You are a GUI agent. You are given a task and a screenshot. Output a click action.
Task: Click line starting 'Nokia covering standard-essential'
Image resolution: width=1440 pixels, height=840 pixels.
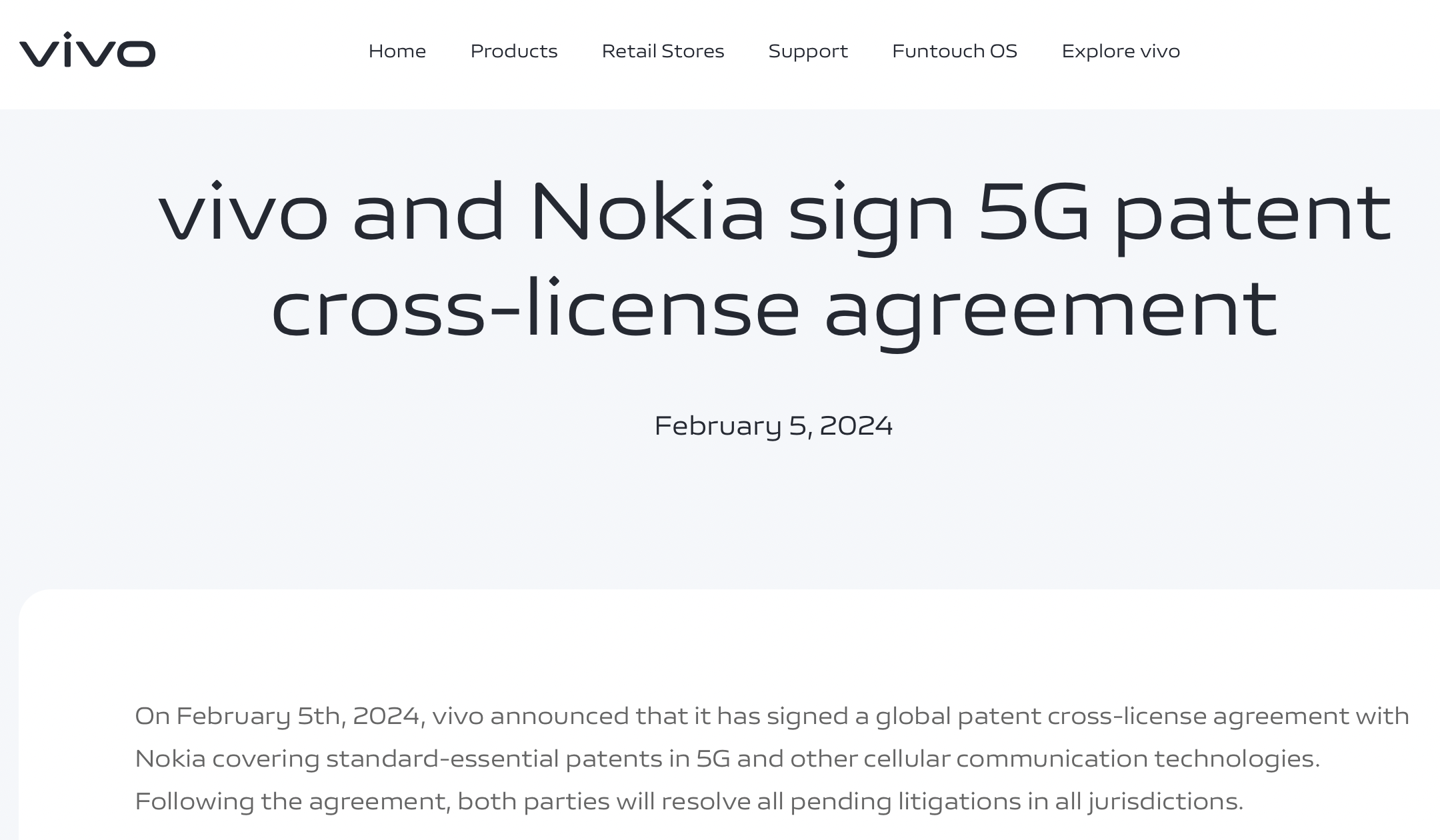click(x=727, y=759)
